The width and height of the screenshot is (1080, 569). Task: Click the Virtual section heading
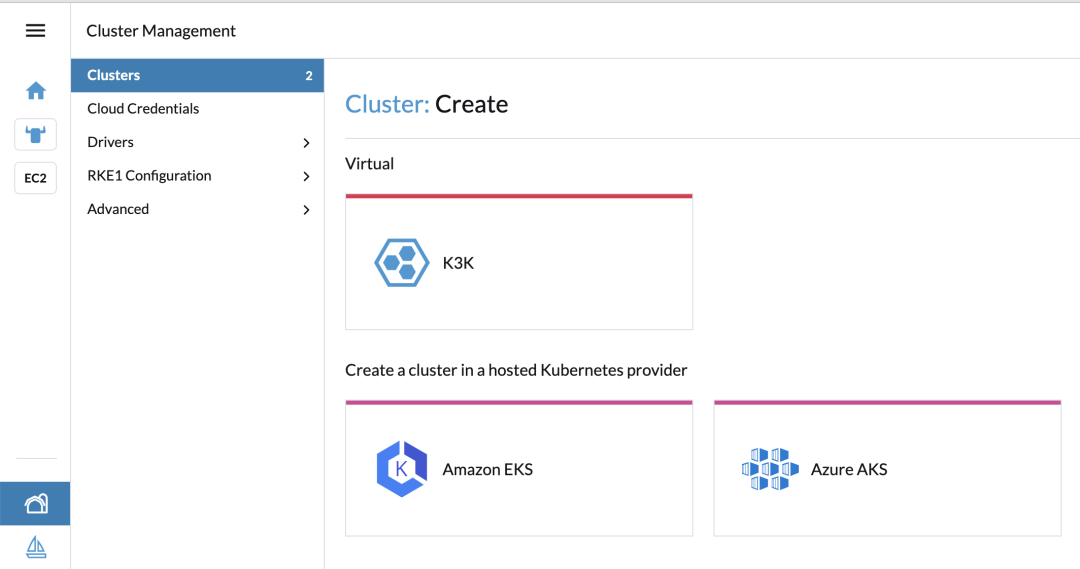point(369,164)
